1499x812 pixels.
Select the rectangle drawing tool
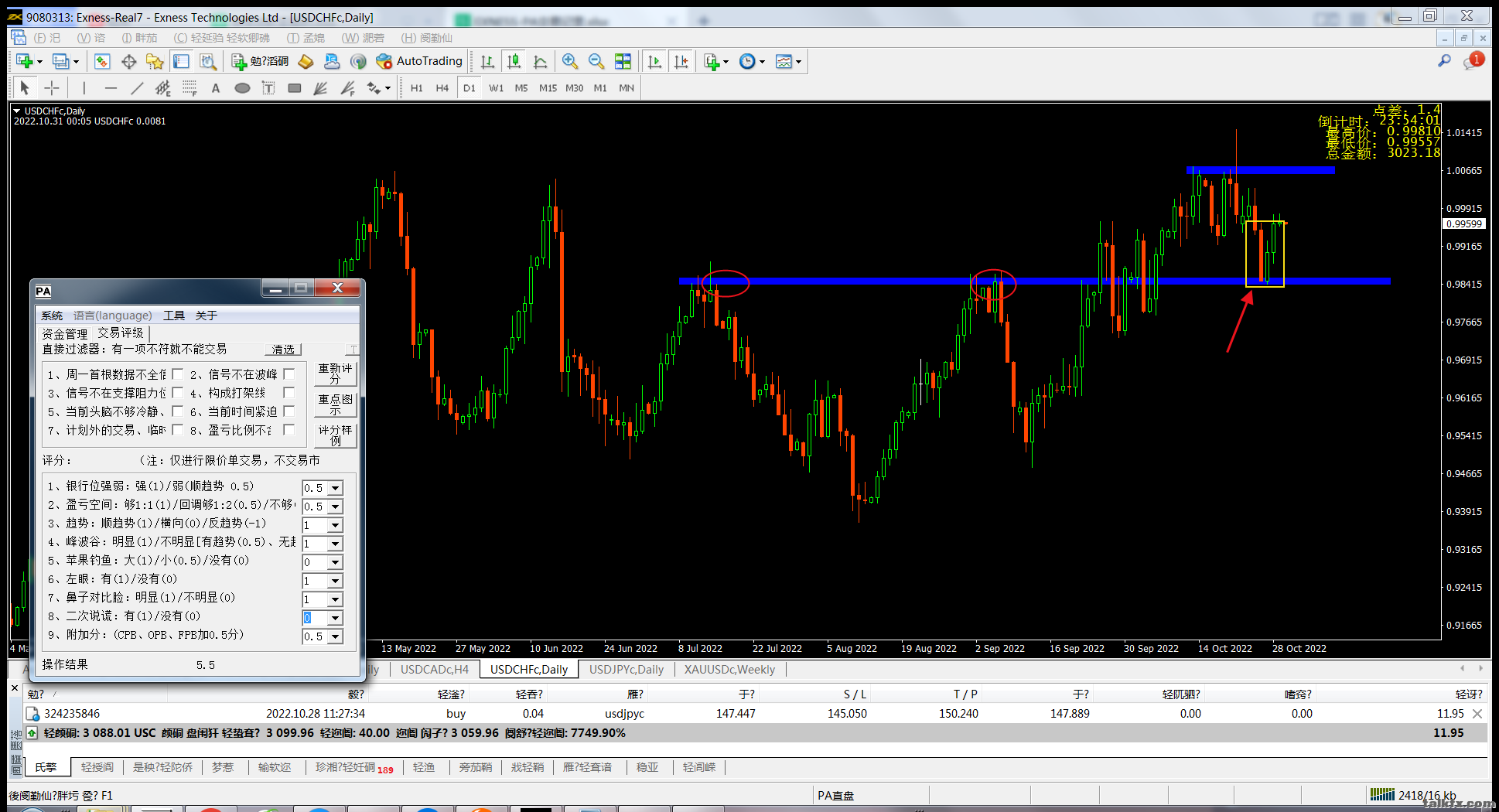[295, 88]
